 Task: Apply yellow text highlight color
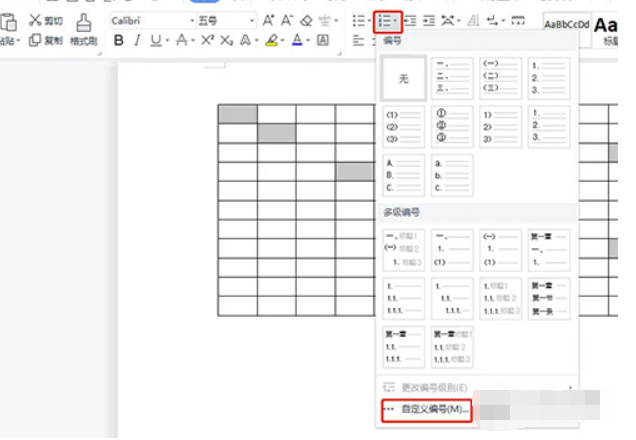pos(271,40)
